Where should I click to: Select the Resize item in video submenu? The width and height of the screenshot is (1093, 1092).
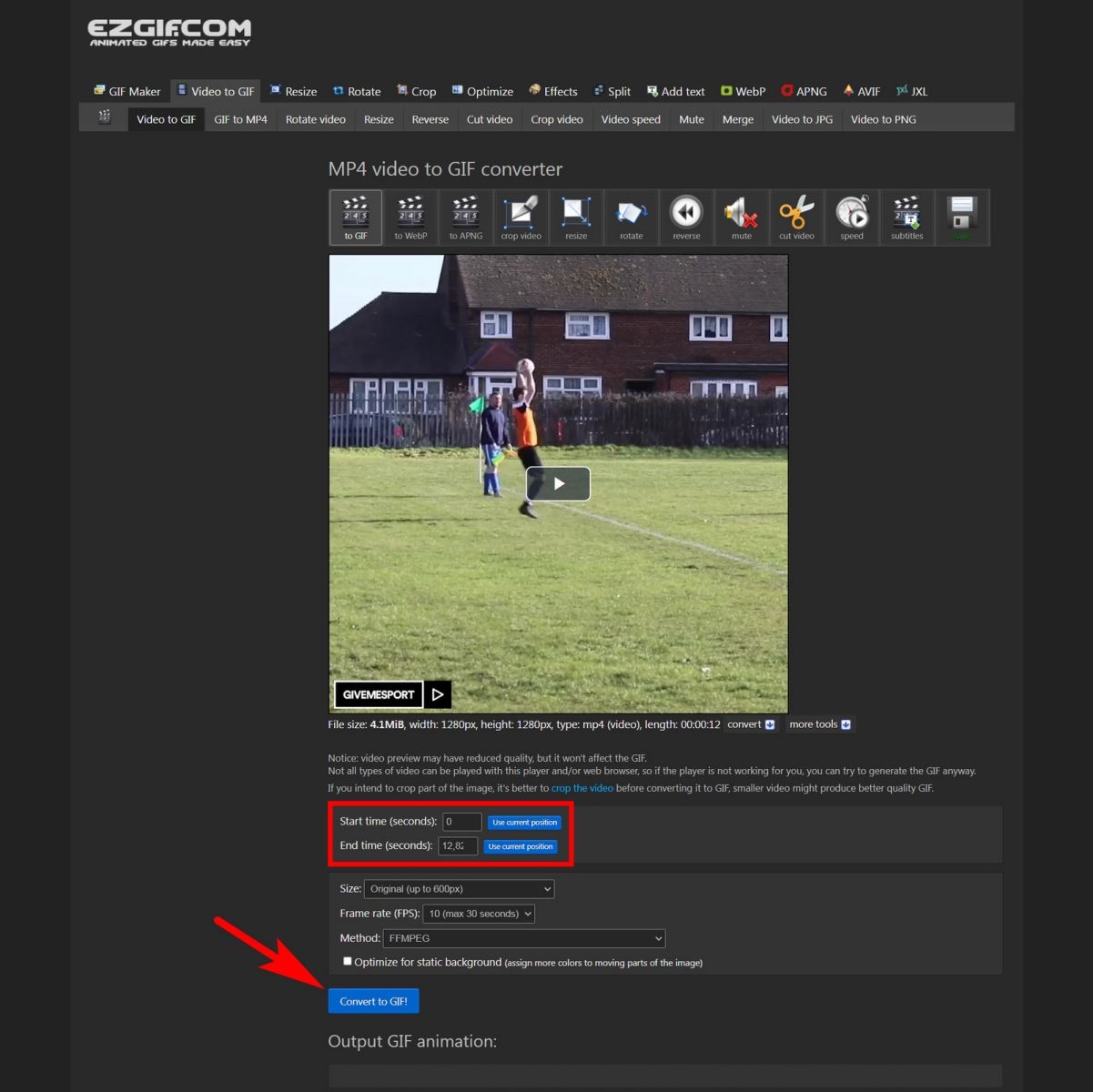(x=379, y=119)
